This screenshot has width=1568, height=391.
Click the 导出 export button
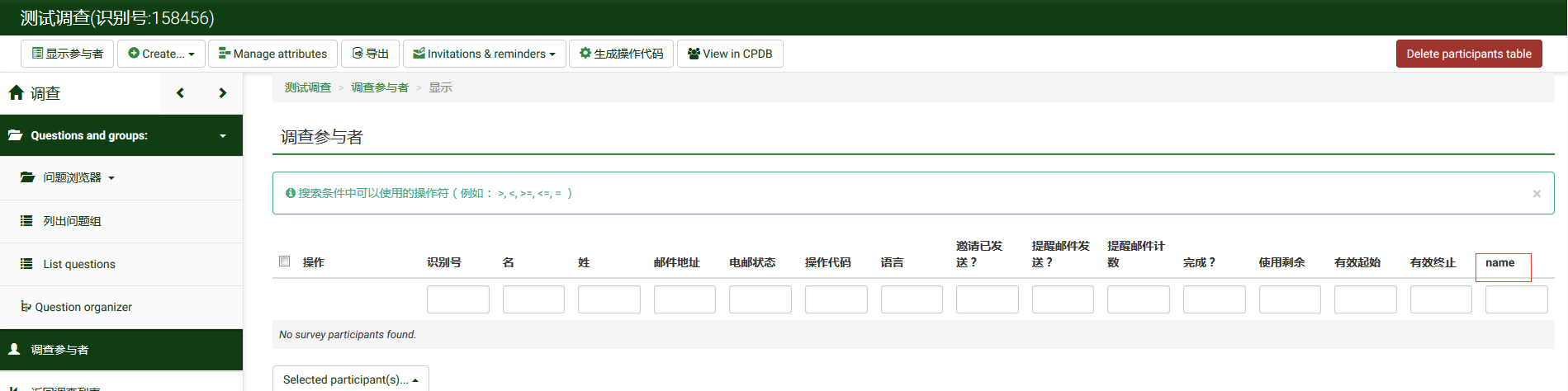click(x=371, y=54)
